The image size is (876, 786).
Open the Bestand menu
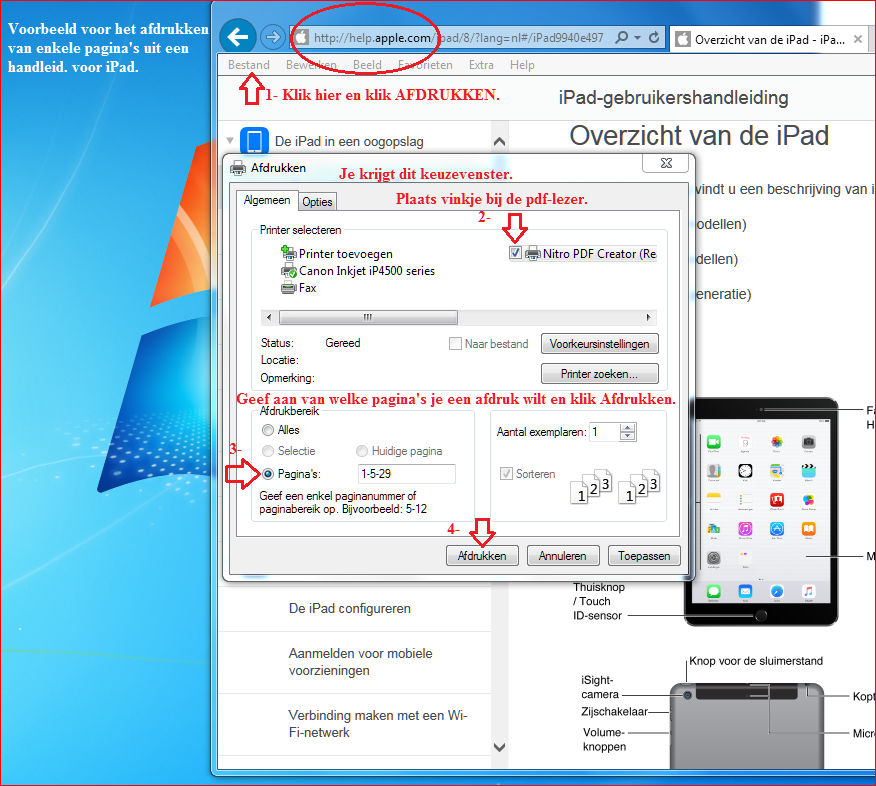point(248,65)
